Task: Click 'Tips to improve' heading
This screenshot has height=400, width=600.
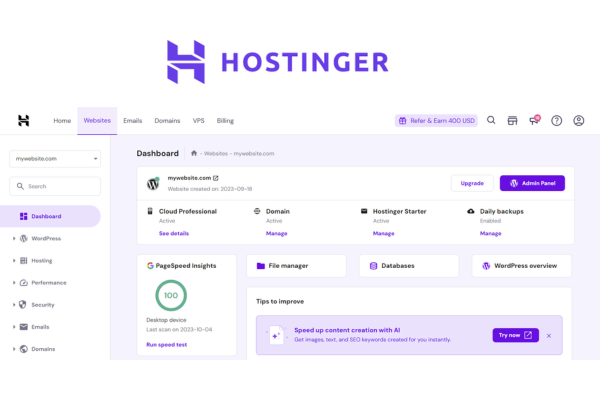Action: pos(280,302)
